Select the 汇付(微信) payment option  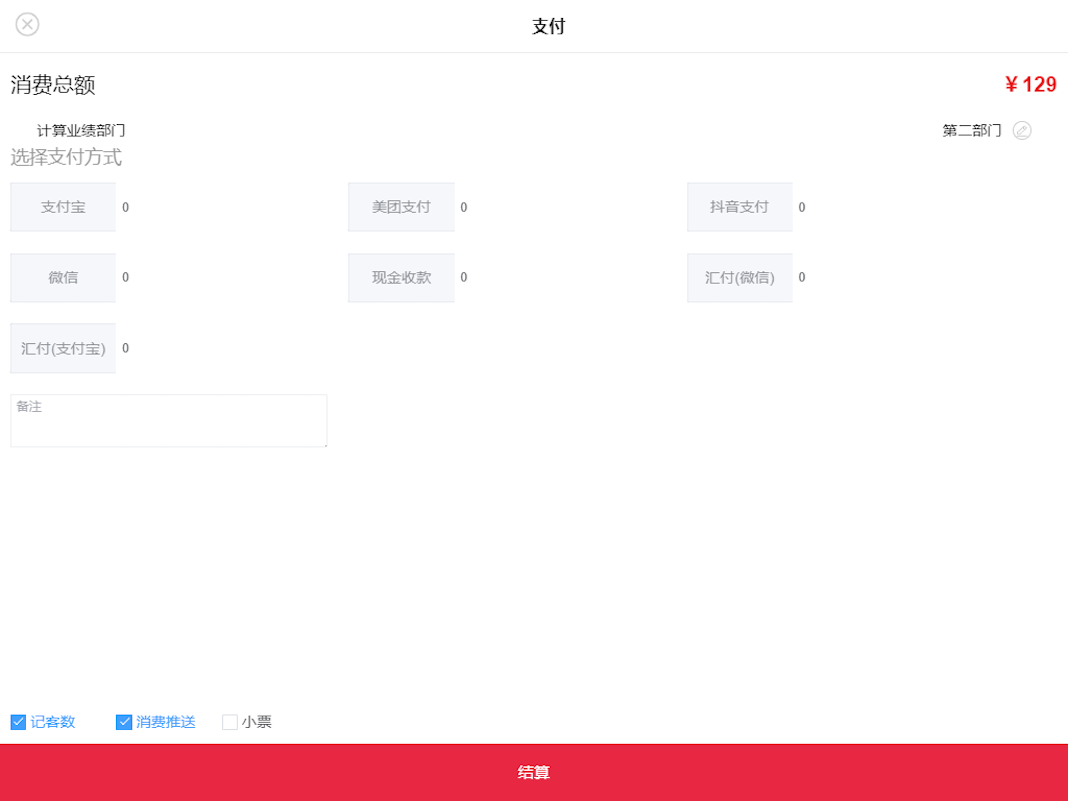(739, 278)
